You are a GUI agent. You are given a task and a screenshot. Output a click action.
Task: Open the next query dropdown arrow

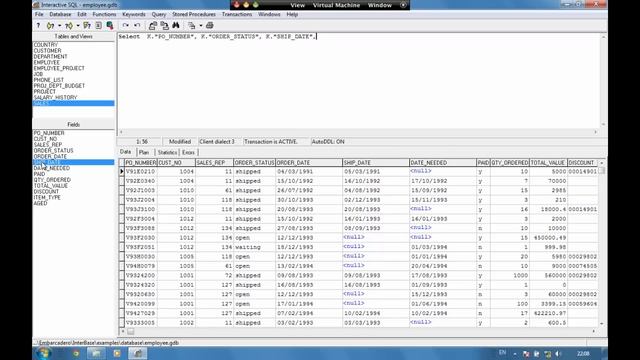(78, 25)
